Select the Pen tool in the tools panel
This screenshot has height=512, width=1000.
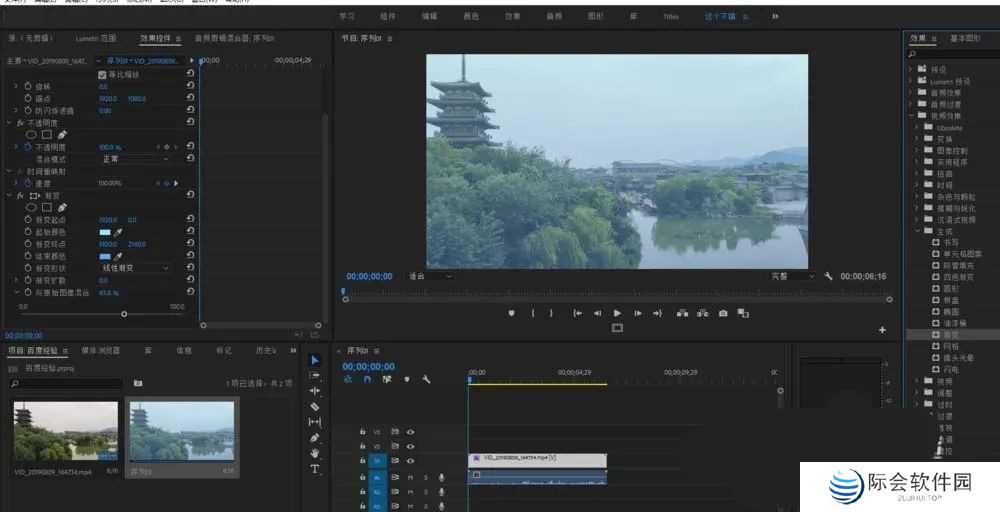(315, 438)
